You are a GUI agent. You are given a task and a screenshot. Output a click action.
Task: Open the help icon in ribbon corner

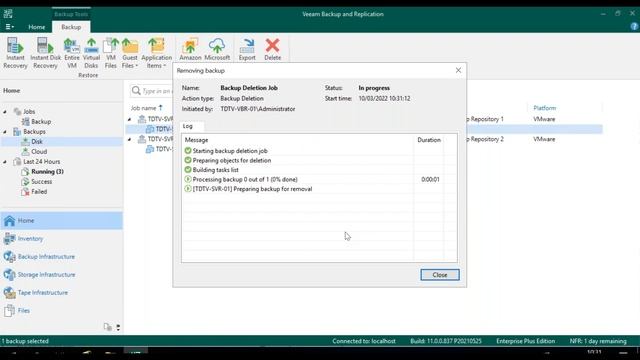634,27
